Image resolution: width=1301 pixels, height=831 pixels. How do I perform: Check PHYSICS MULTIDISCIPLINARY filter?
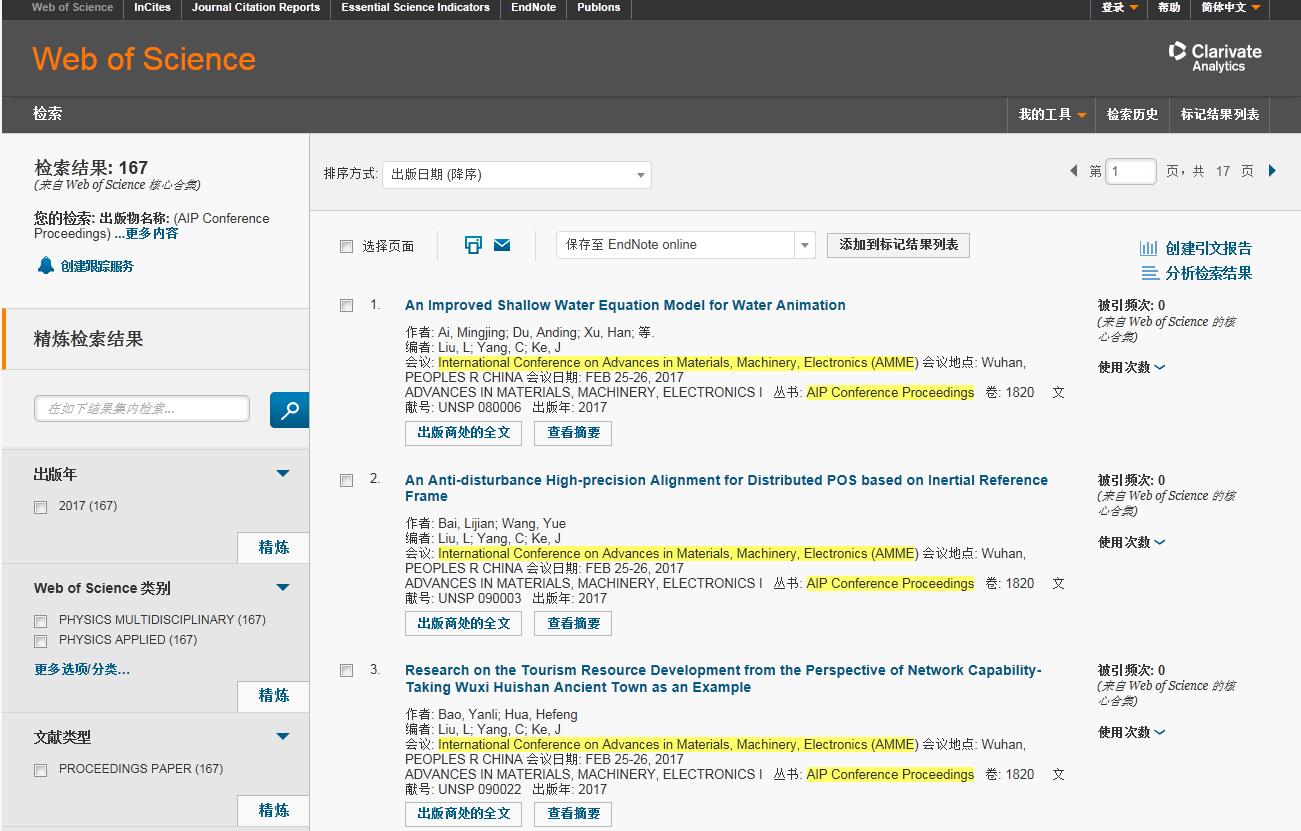(x=41, y=621)
